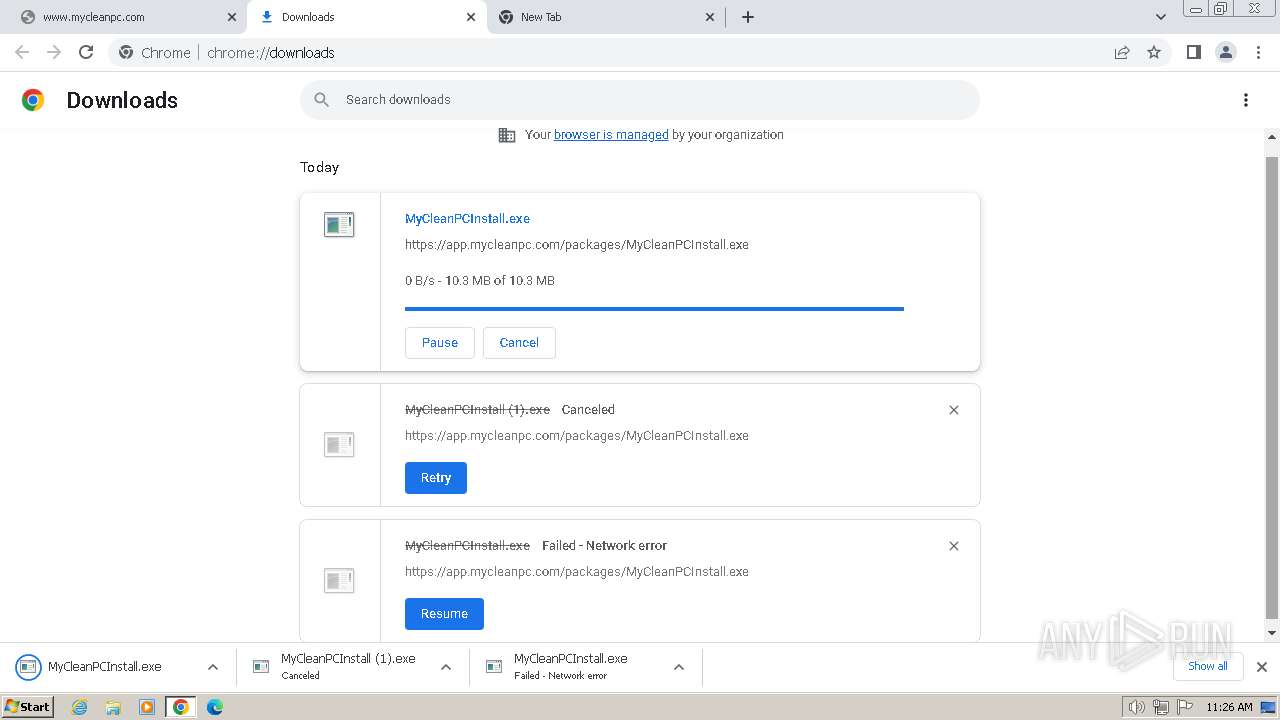Click the file icon of MyCleanPCInstall.exe in progress
The image size is (1280, 720).
click(x=339, y=225)
